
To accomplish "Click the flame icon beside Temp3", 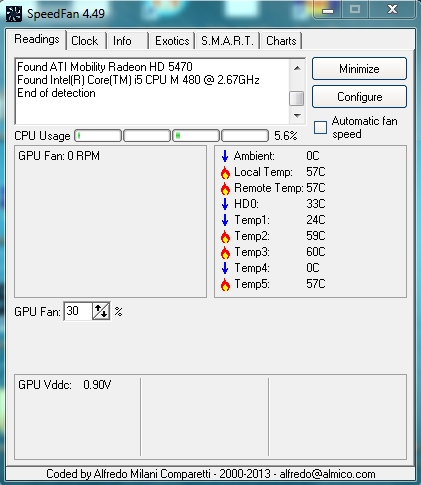I will (225, 252).
